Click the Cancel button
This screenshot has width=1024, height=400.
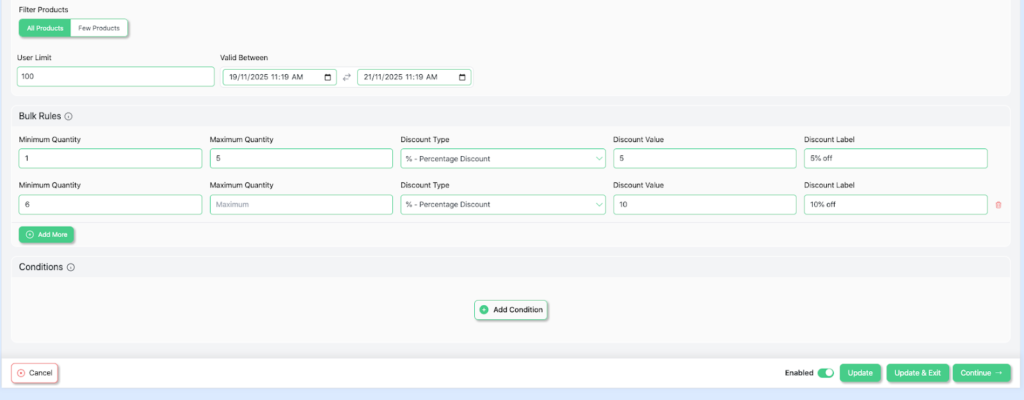point(35,373)
